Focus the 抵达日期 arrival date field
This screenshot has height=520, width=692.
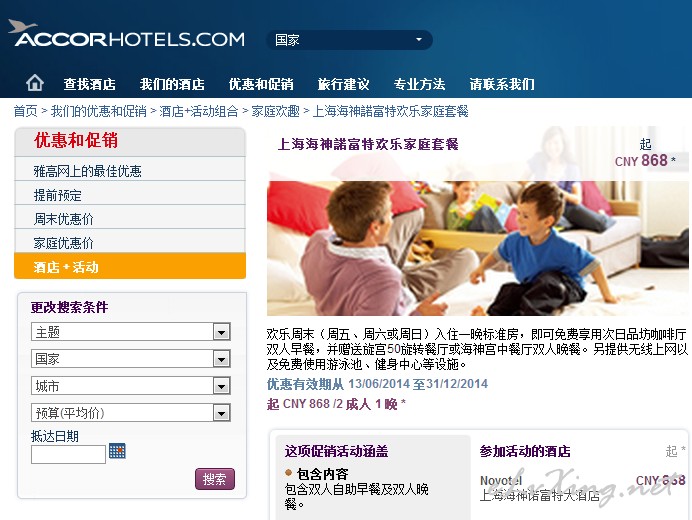(68, 454)
